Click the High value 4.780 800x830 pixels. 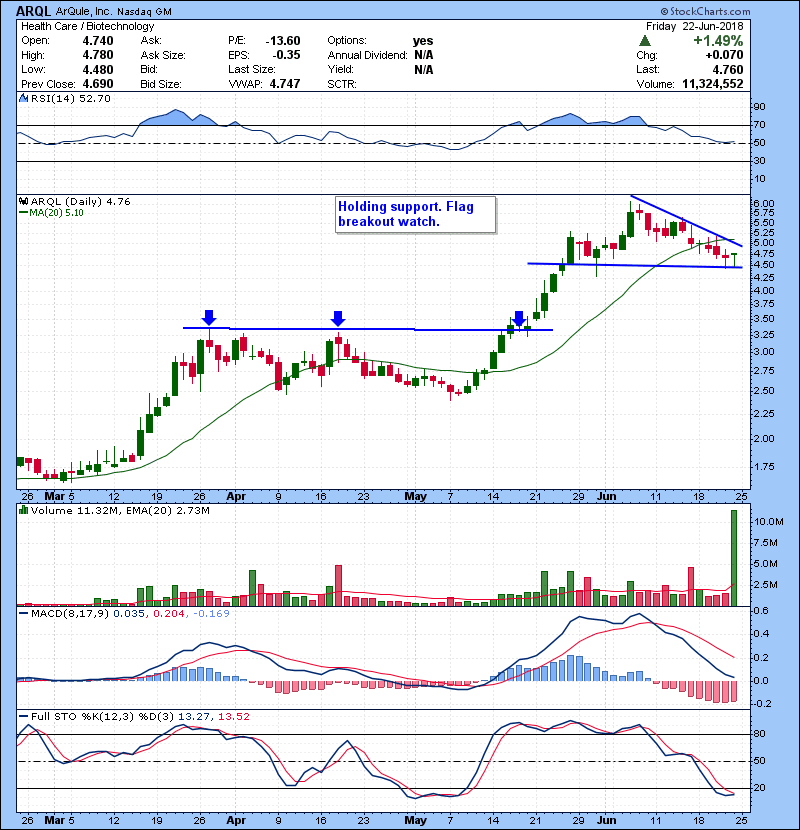coord(98,55)
